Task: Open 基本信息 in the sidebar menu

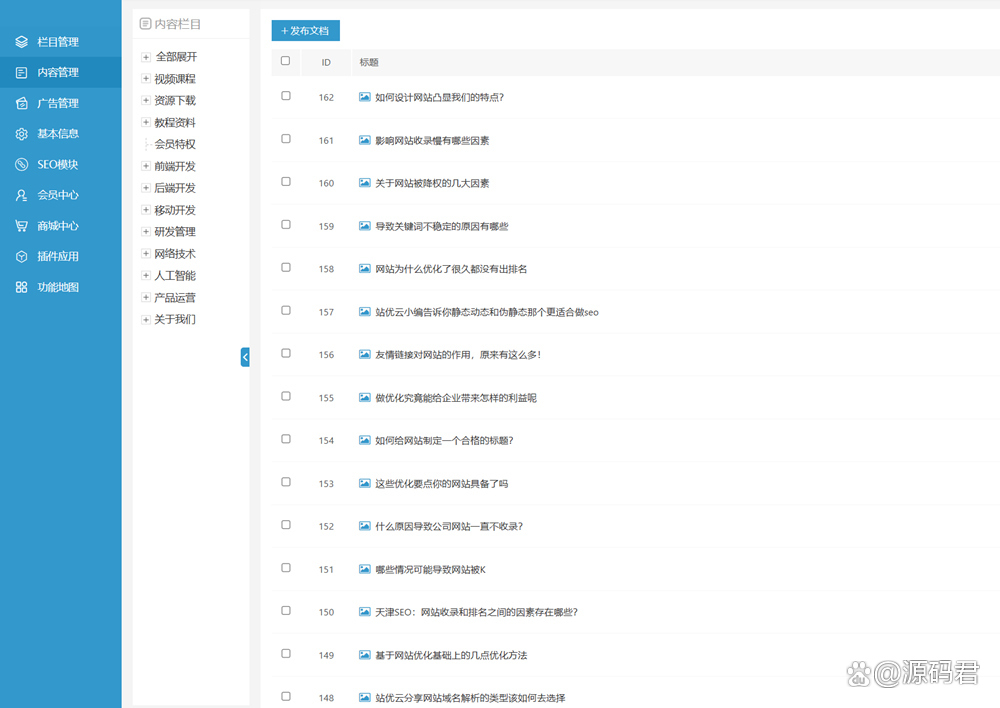Action: point(61,134)
